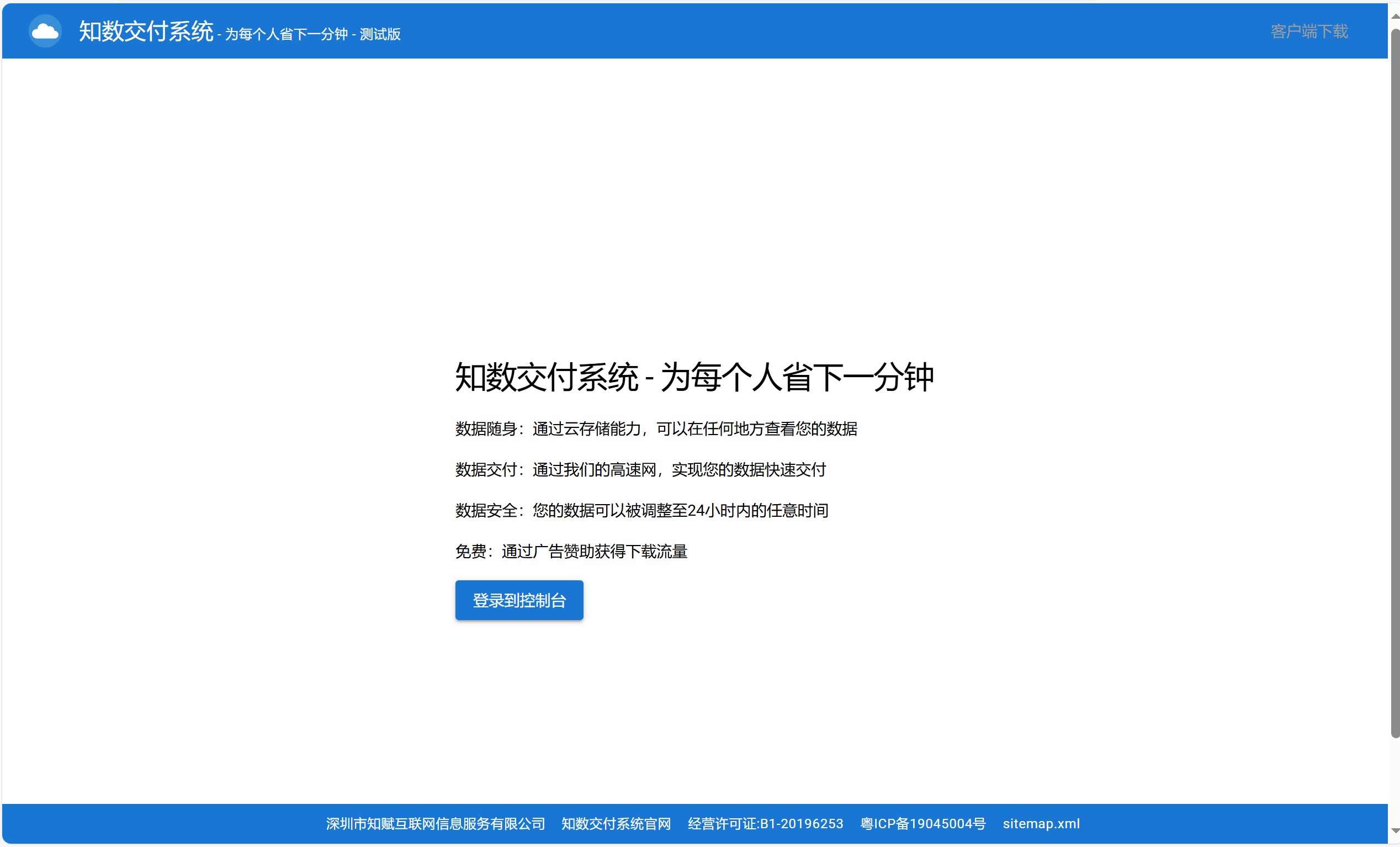Click the 知数交付系统 header title
The image size is (1400, 847).
pos(145,31)
